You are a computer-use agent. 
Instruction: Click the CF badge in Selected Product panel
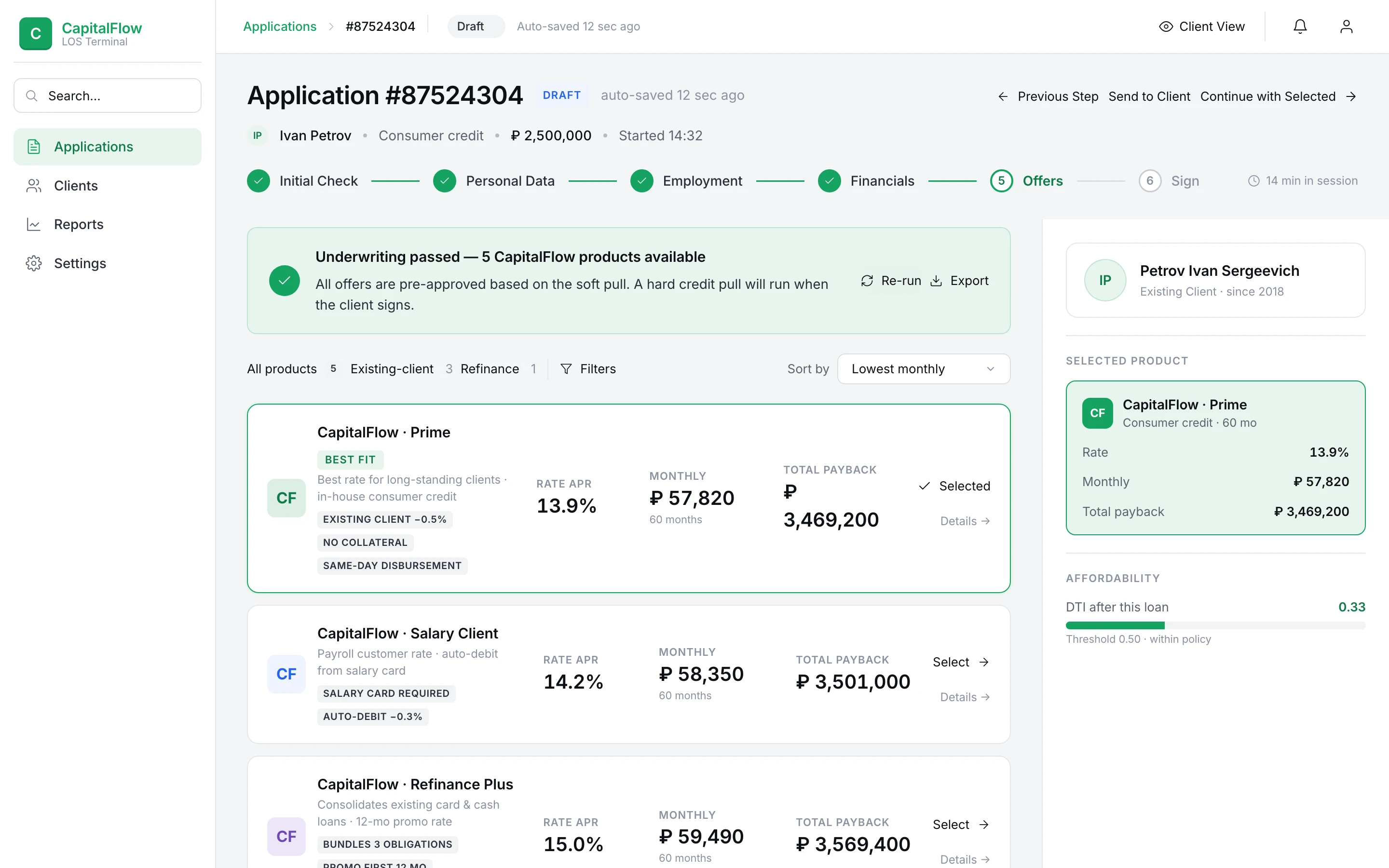tap(1097, 413)
